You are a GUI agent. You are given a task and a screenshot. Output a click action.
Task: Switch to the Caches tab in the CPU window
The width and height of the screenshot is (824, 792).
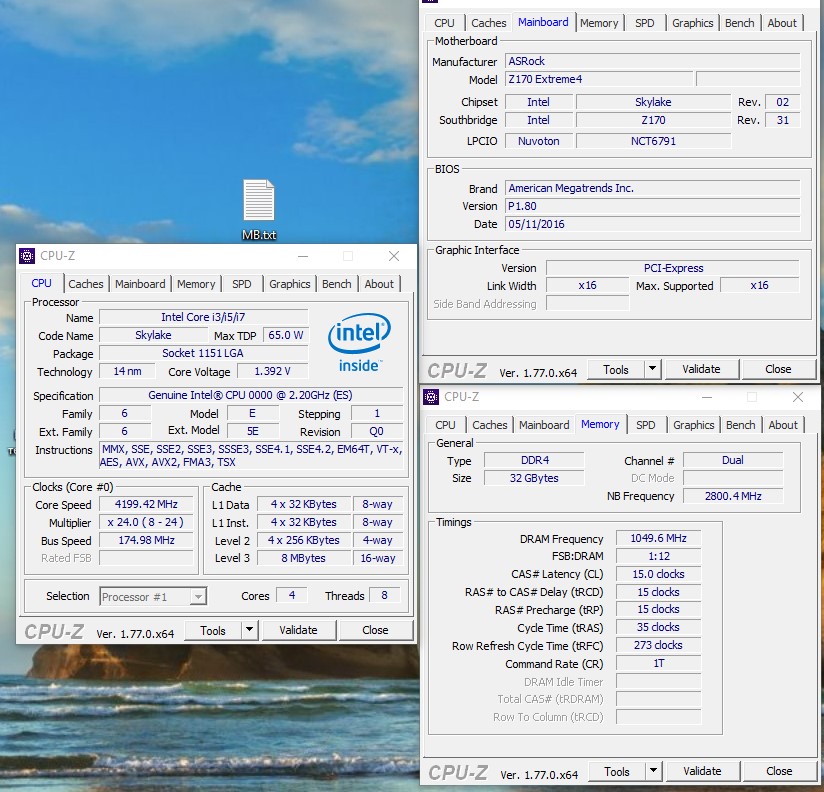(86, 284)
